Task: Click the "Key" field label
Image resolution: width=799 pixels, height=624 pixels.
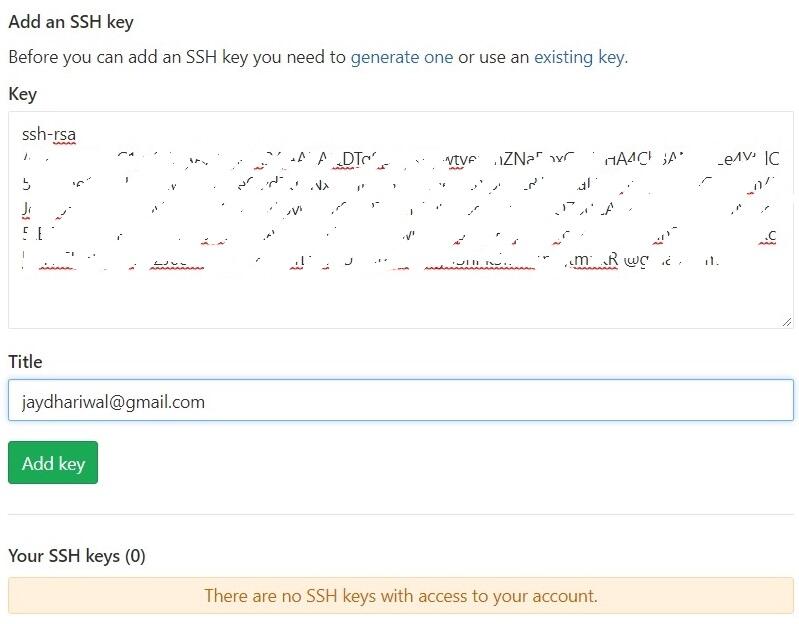Action: click(22, 94)
